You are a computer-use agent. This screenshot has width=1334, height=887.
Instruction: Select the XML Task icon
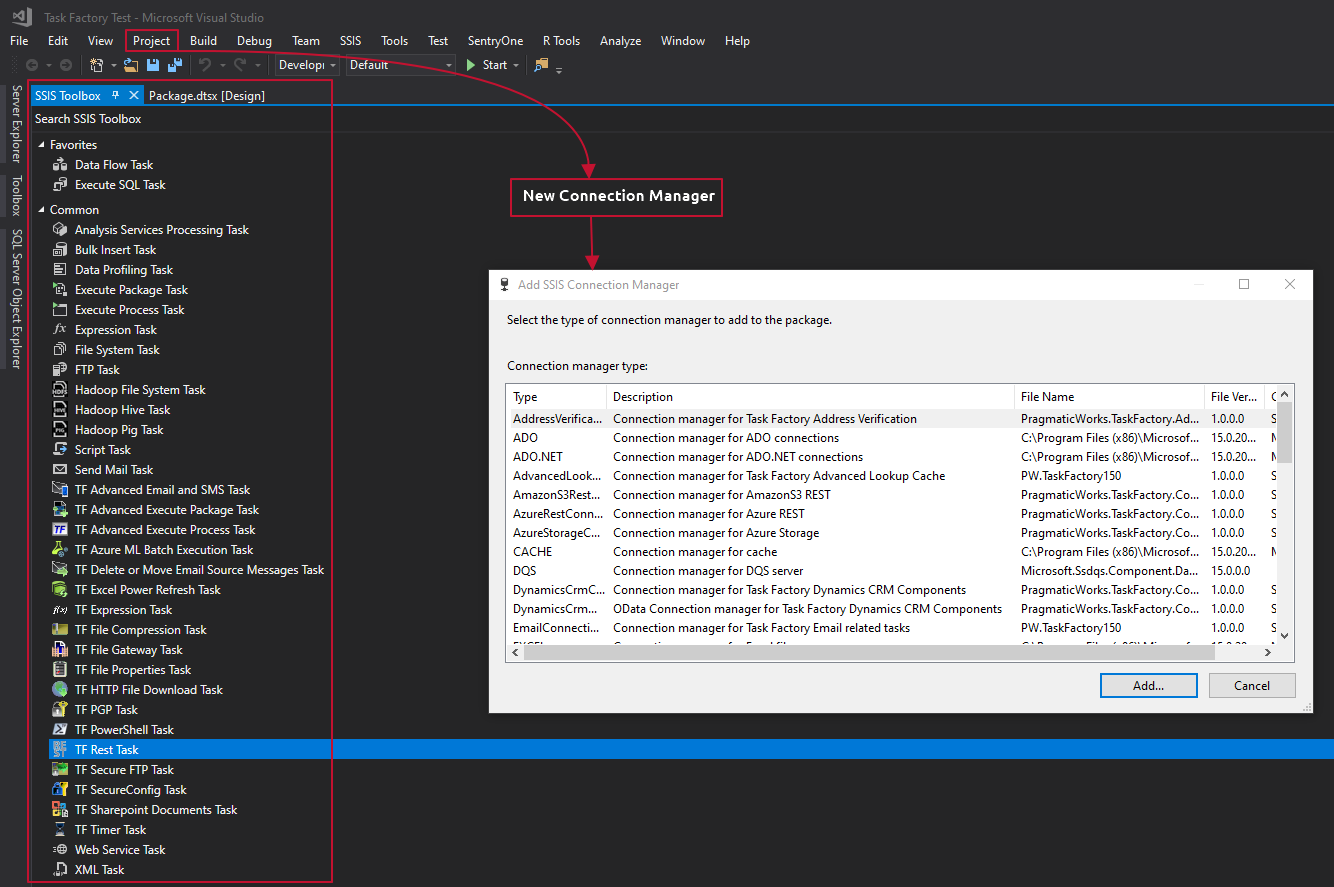(x=60, y=869)
